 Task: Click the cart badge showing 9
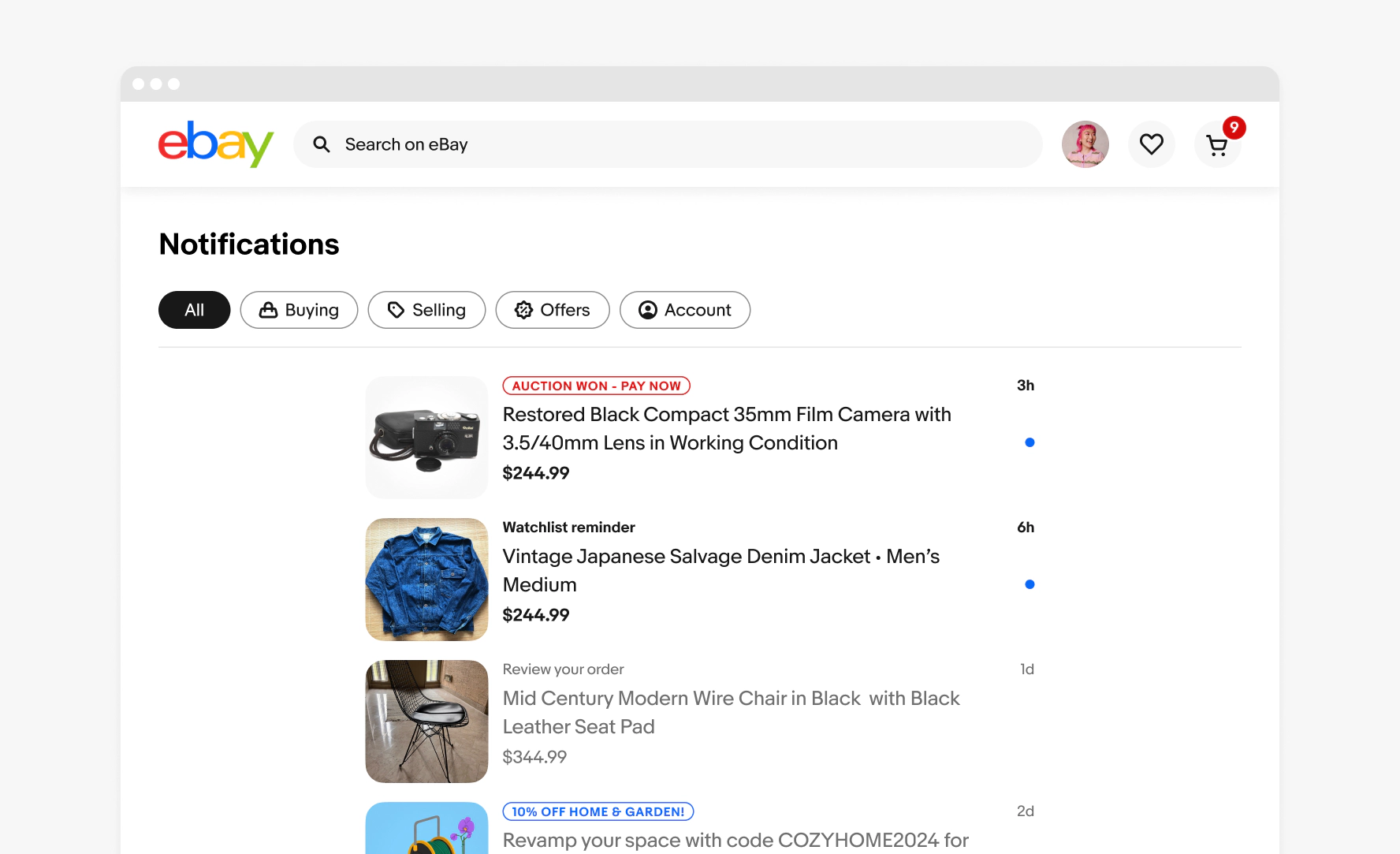(1234, 128)
